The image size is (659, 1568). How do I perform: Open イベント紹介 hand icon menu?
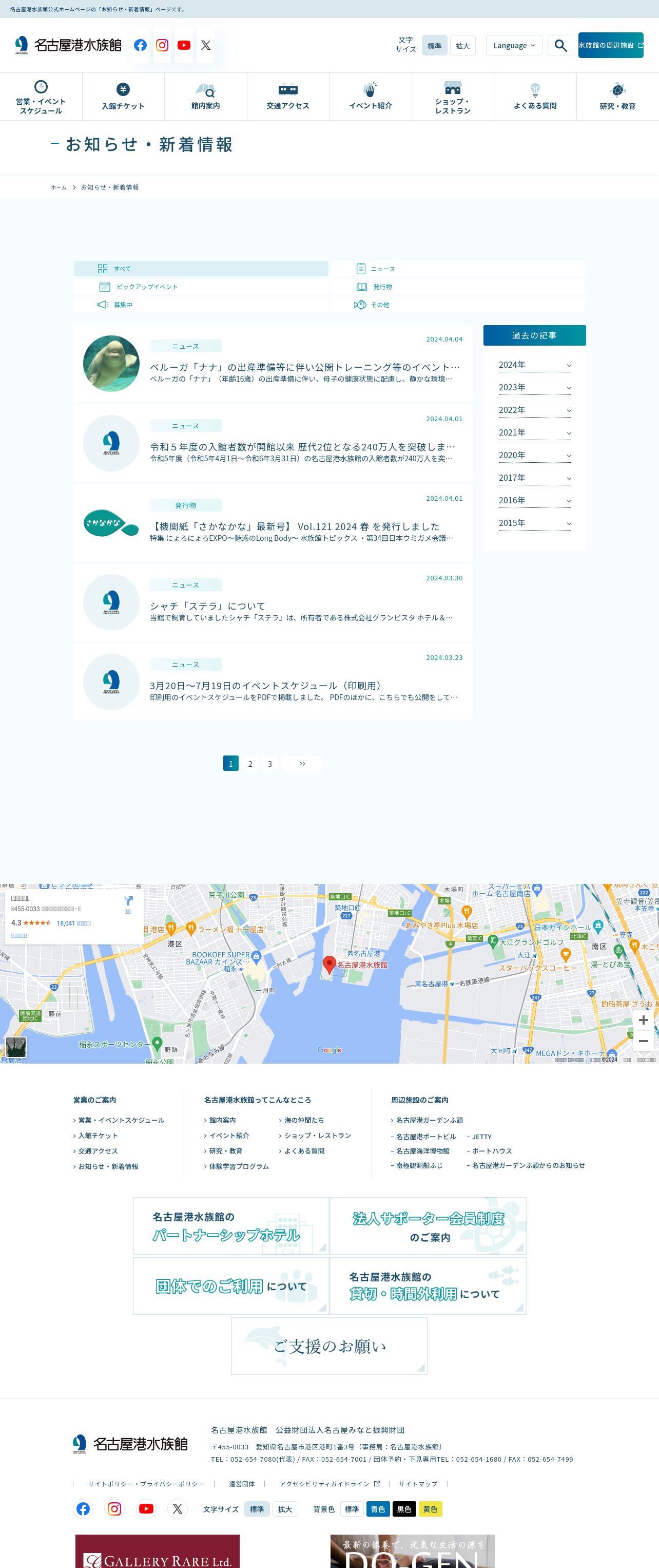371,98
